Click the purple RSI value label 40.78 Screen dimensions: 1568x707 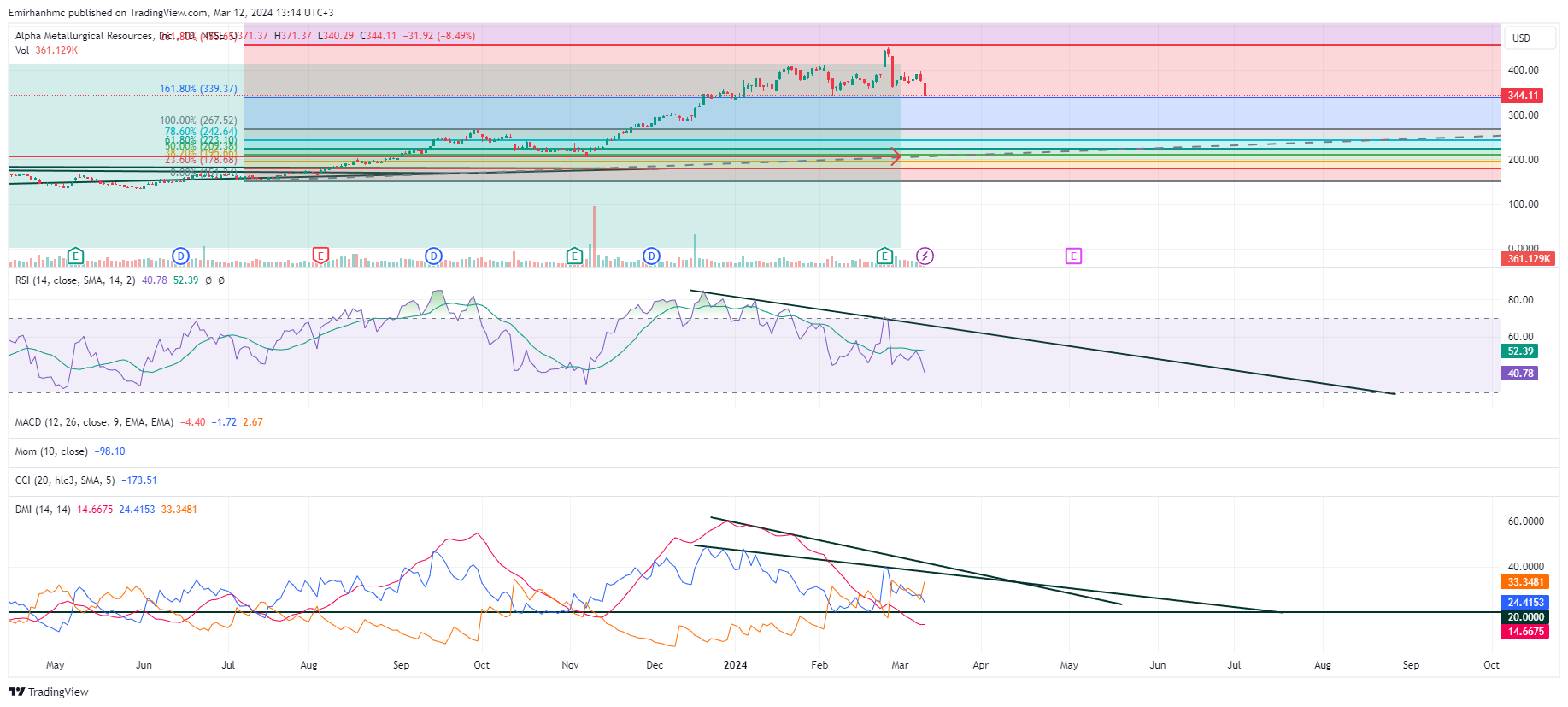click(x=1520, y=374)
